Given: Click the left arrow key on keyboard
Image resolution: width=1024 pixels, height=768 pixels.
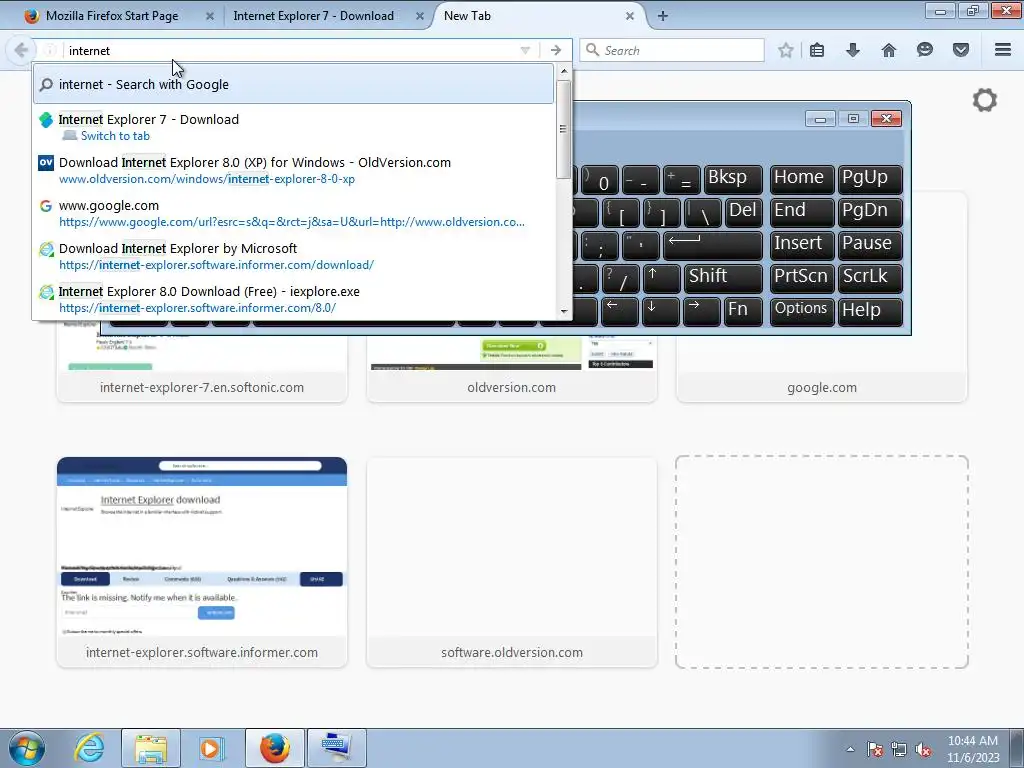Looking at the screenshot, I should (x=620, y=311).
